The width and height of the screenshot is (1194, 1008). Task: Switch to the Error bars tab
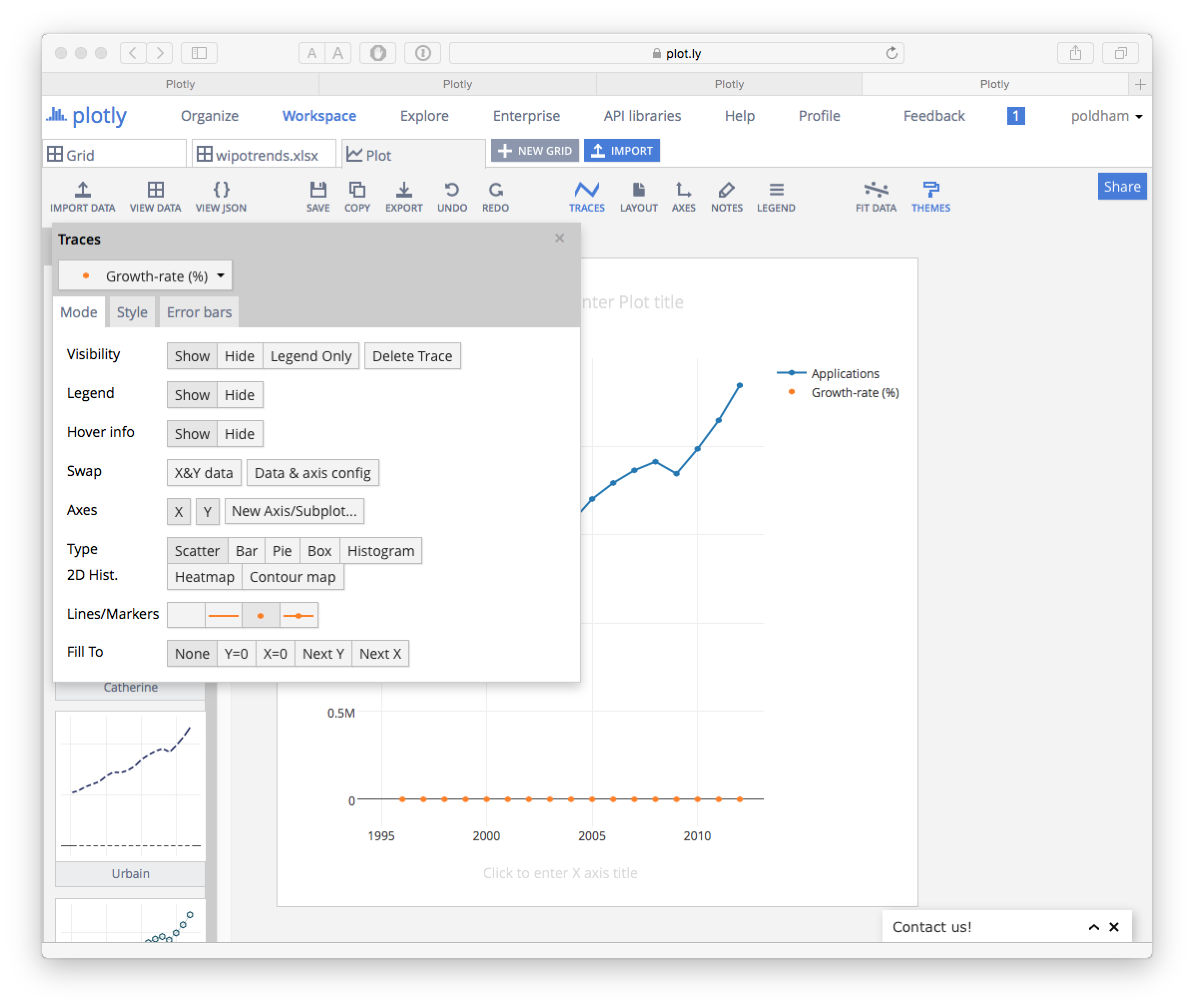(x=199, y=312)
